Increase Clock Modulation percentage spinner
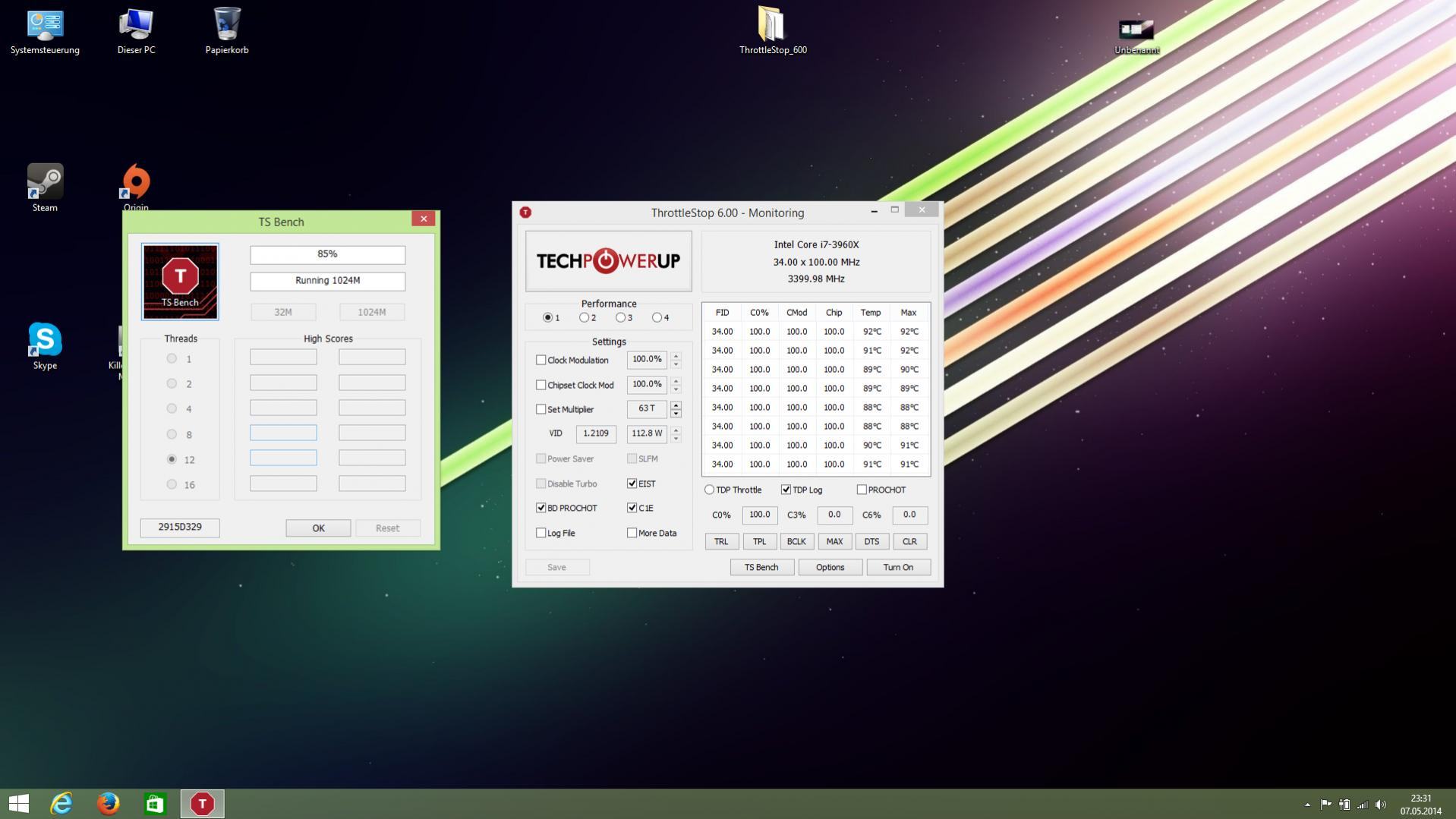Viewport: 1456px width, 819px height. (676, 355)
